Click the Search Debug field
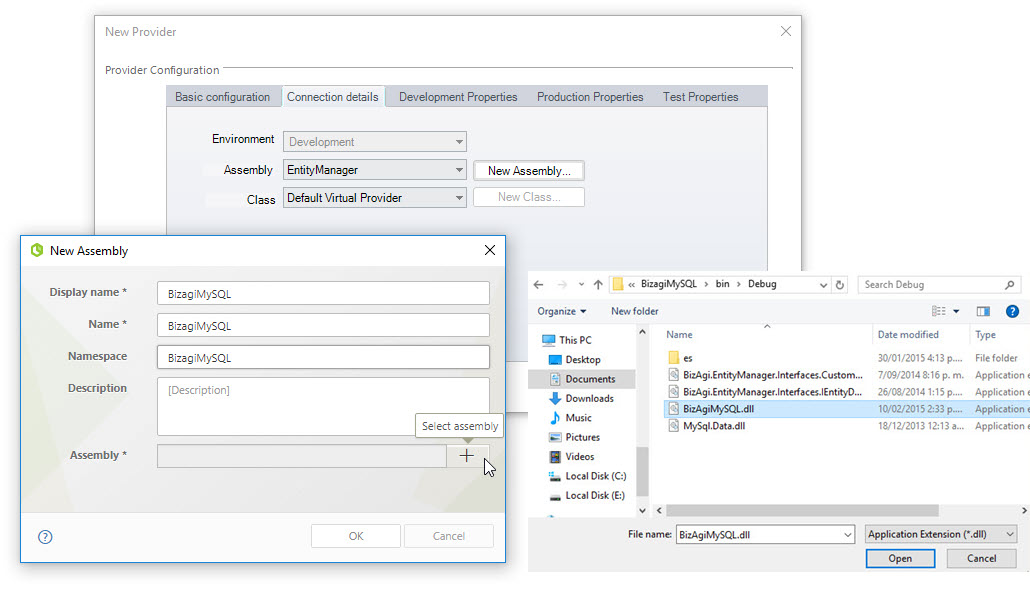Screen dimensions: 1030x597 click(939, 284)
